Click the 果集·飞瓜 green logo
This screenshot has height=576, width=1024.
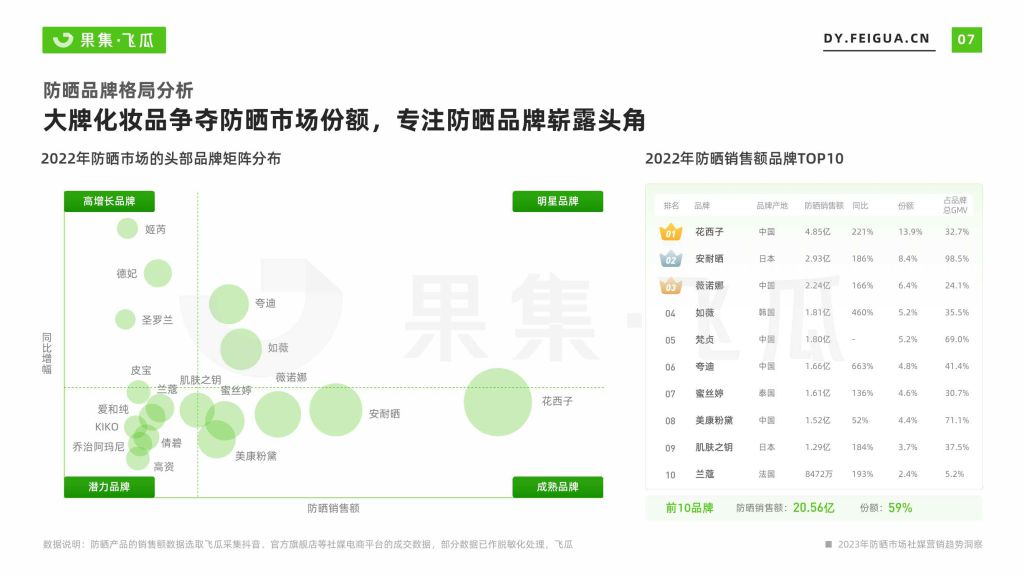104,40
